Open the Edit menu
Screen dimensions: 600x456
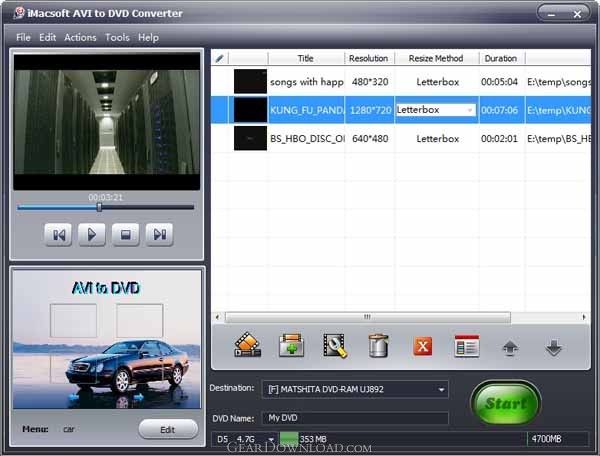click(x=47, y=37)
